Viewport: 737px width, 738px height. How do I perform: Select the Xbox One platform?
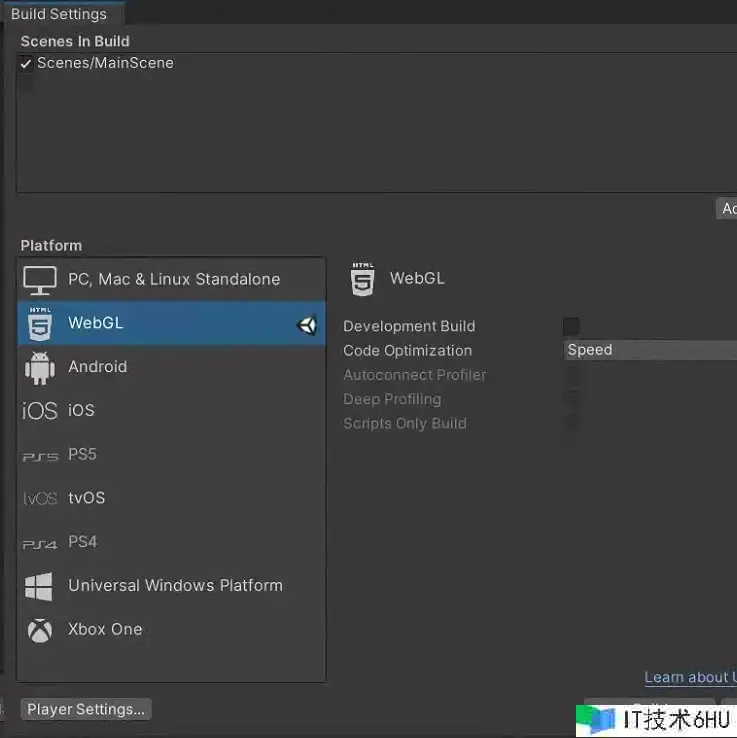[x=171, y=630]
